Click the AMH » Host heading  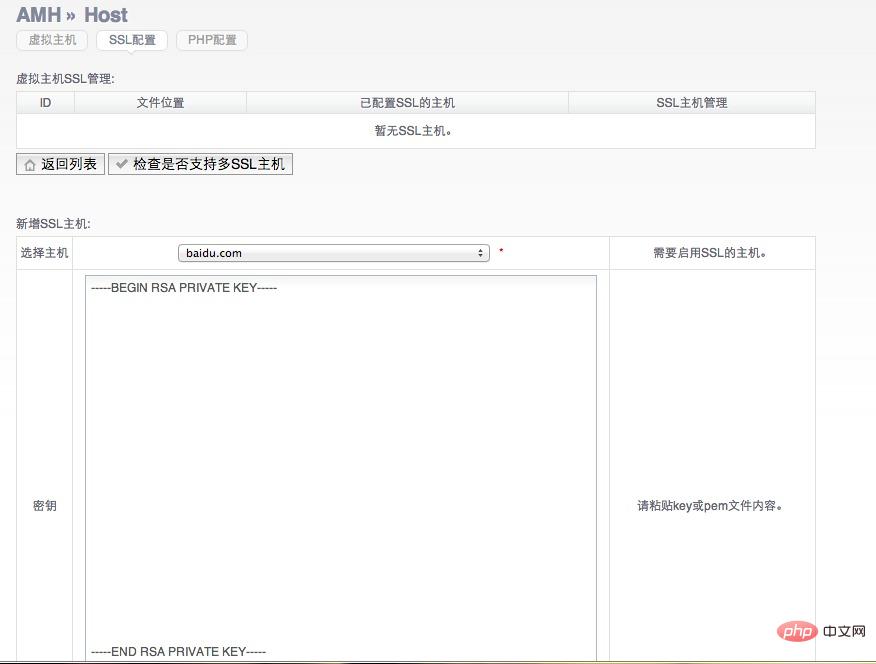(x=72, y=15)
